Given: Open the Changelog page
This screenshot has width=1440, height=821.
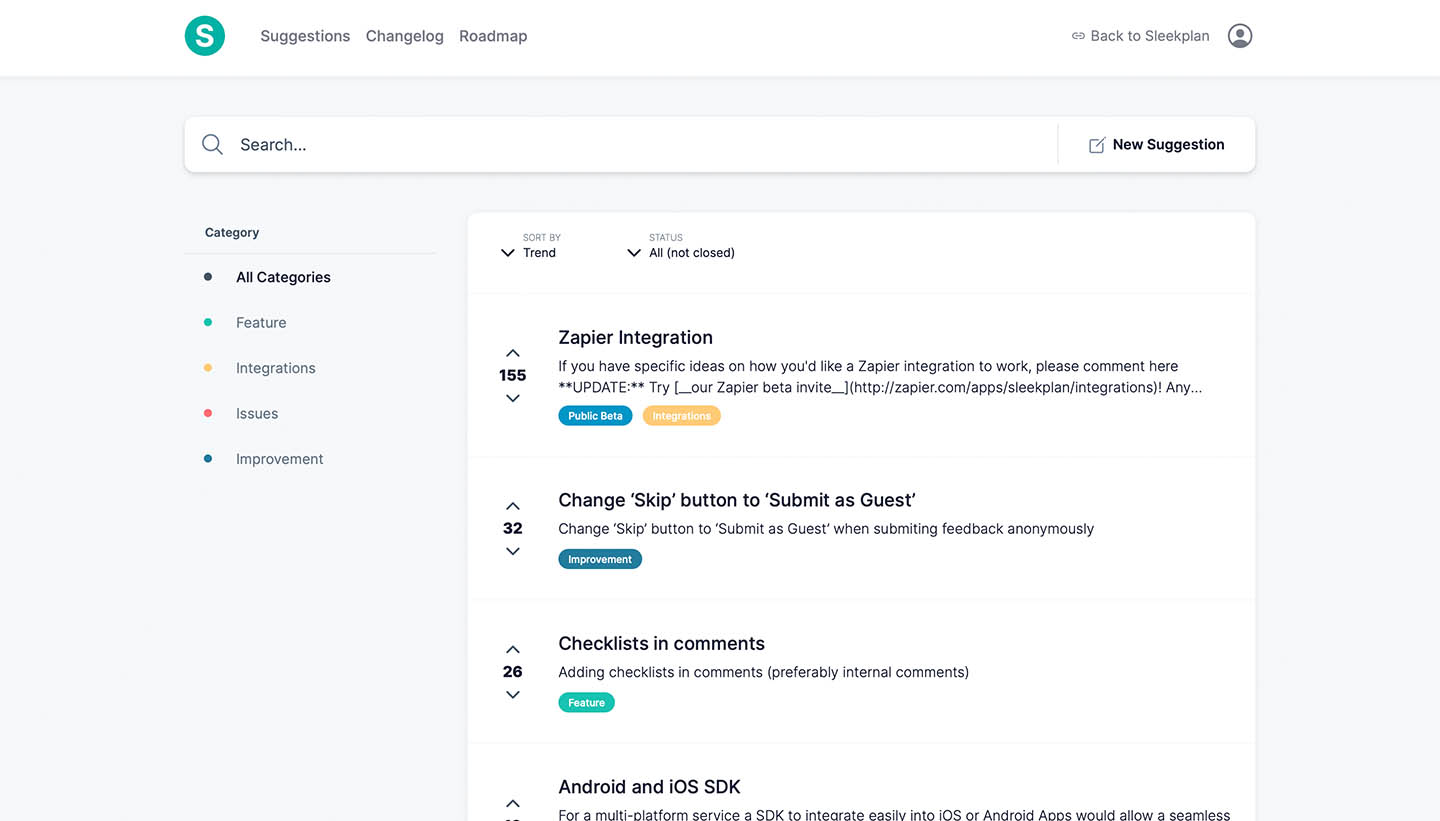Looking at the screenshot, I should coord(405,36).
